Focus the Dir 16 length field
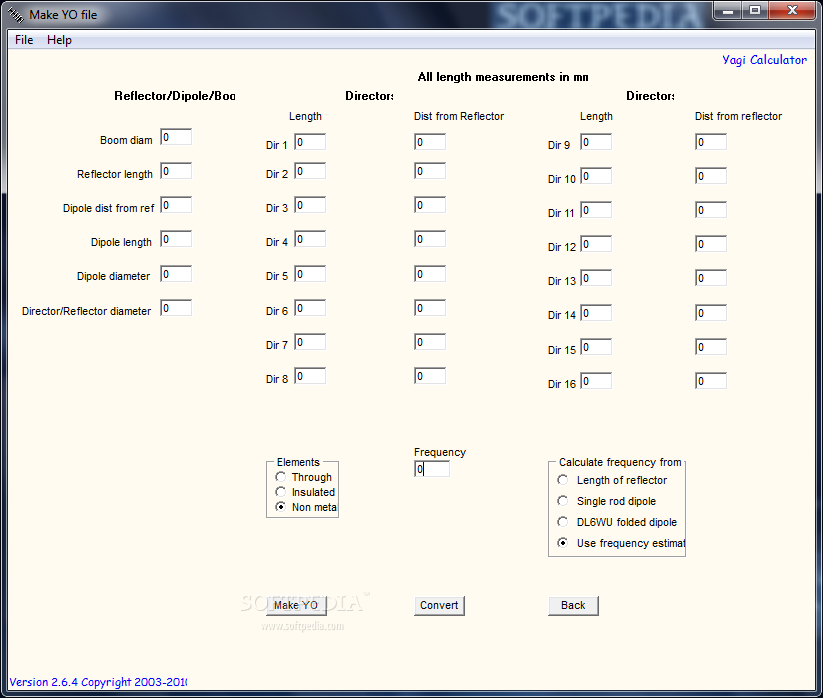Image resolution: width=823 pixels, height=698 pixels. coord(596,381)
